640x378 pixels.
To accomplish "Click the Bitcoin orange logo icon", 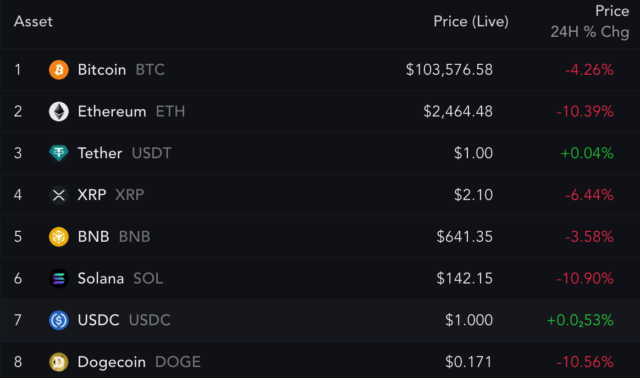I will coord(59,70).
